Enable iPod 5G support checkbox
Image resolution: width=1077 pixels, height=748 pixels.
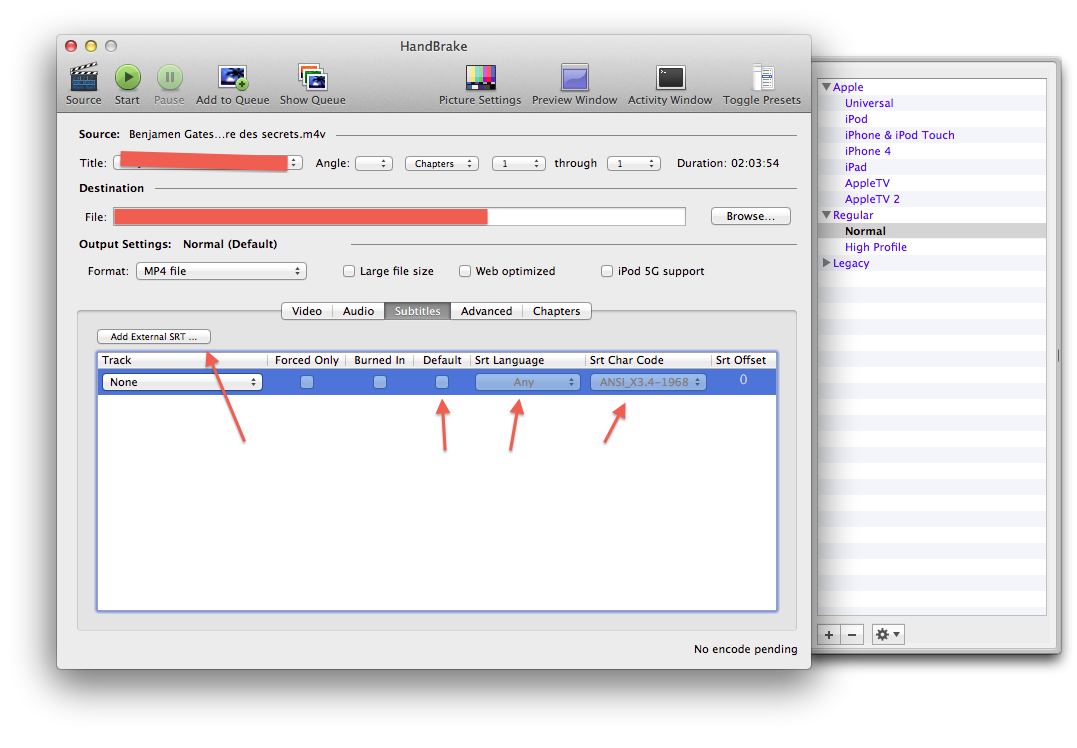point(606,271)
